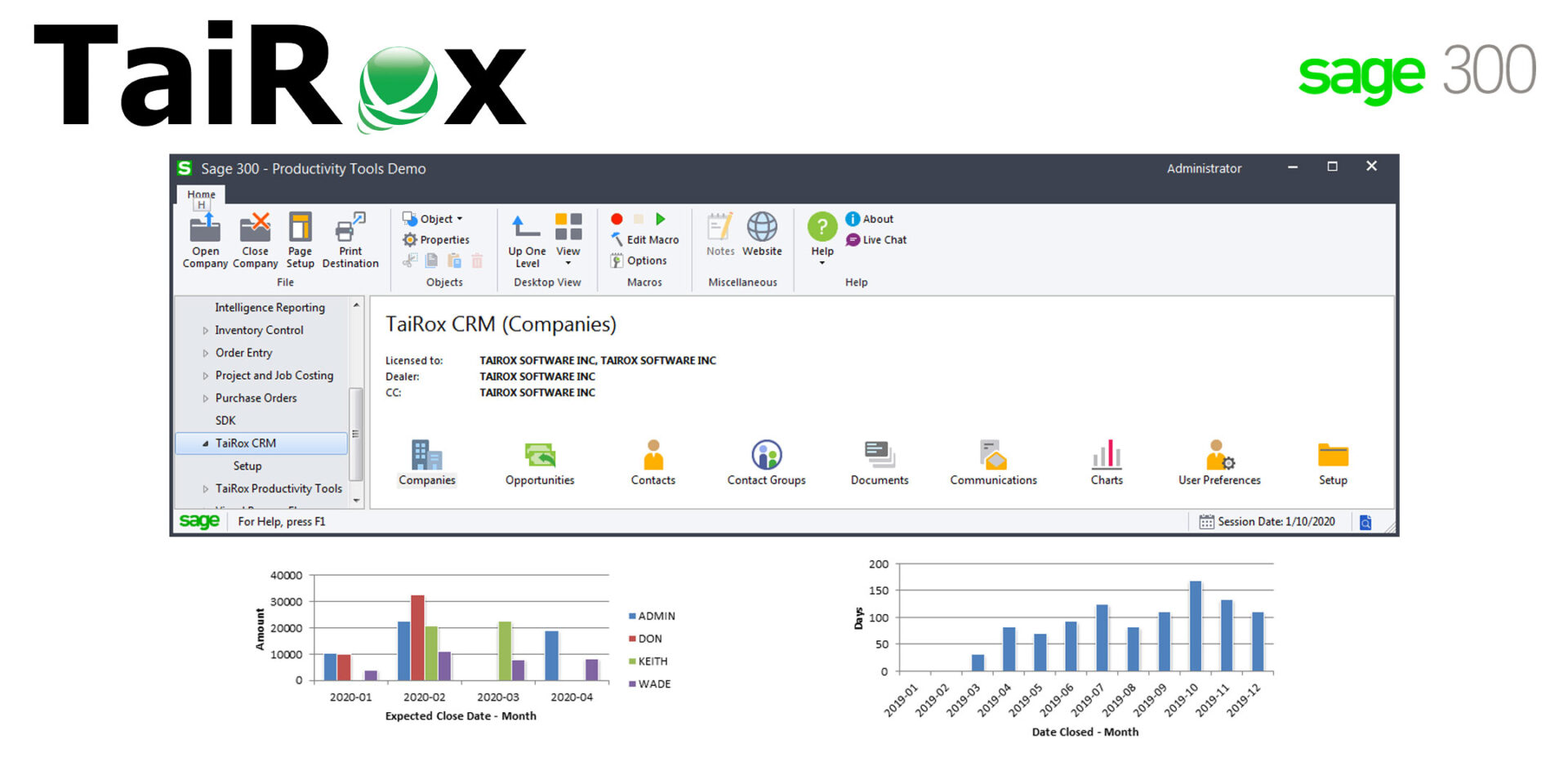Select the Home ribbon tab
Screen dimensions: 1568x784
(201, 194)
